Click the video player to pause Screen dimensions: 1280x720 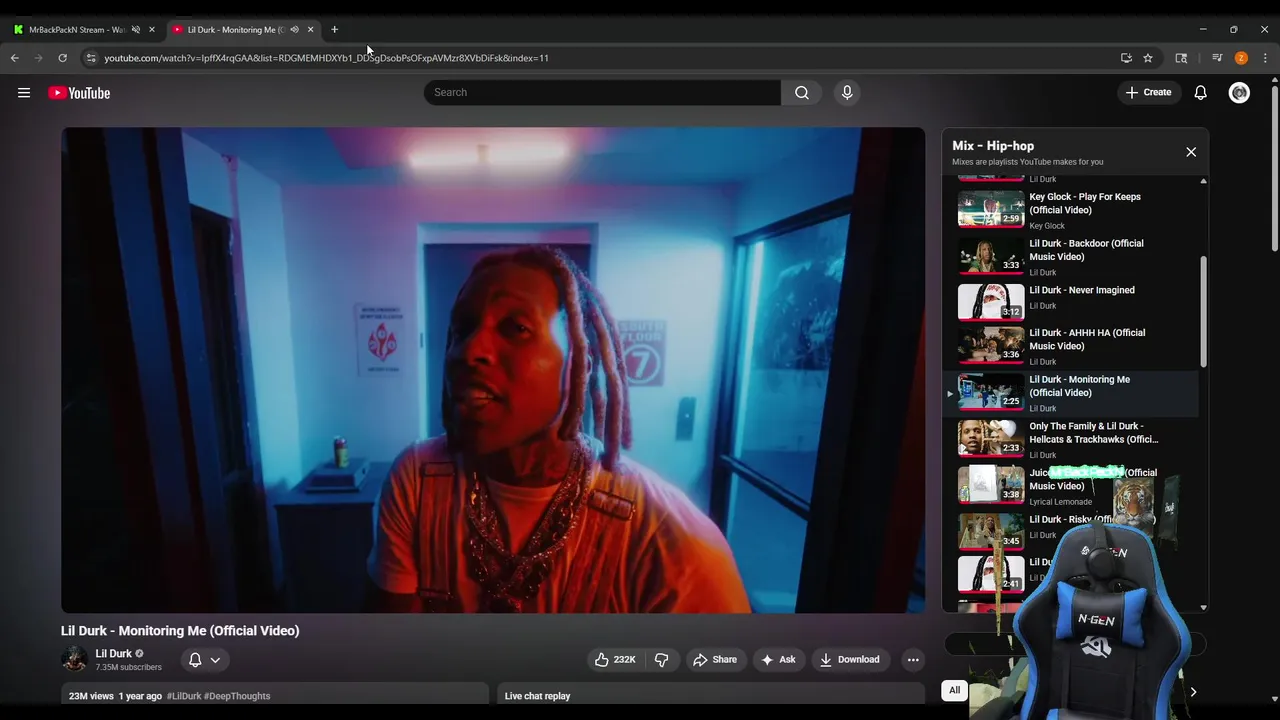(493, 370)
